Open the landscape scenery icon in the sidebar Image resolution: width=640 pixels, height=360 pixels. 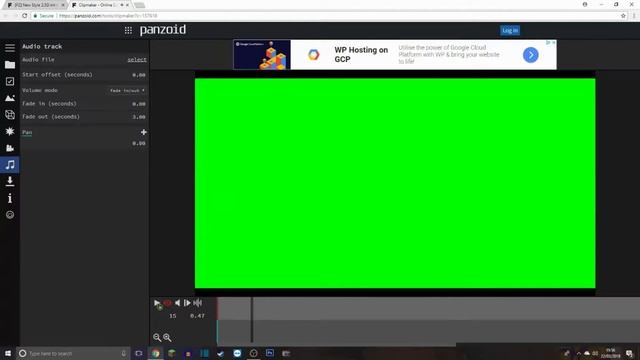pyautogui.click(x=10, y=98)
